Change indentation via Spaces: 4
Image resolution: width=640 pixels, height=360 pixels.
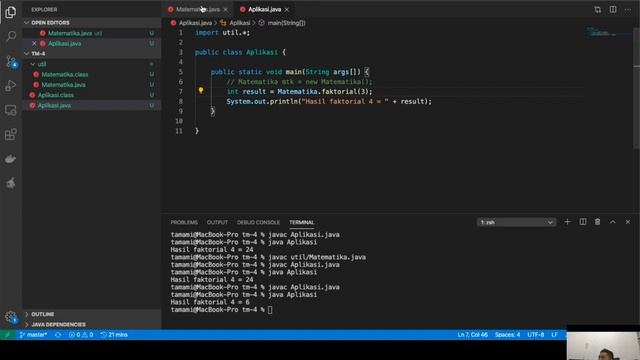pos(507,335)
